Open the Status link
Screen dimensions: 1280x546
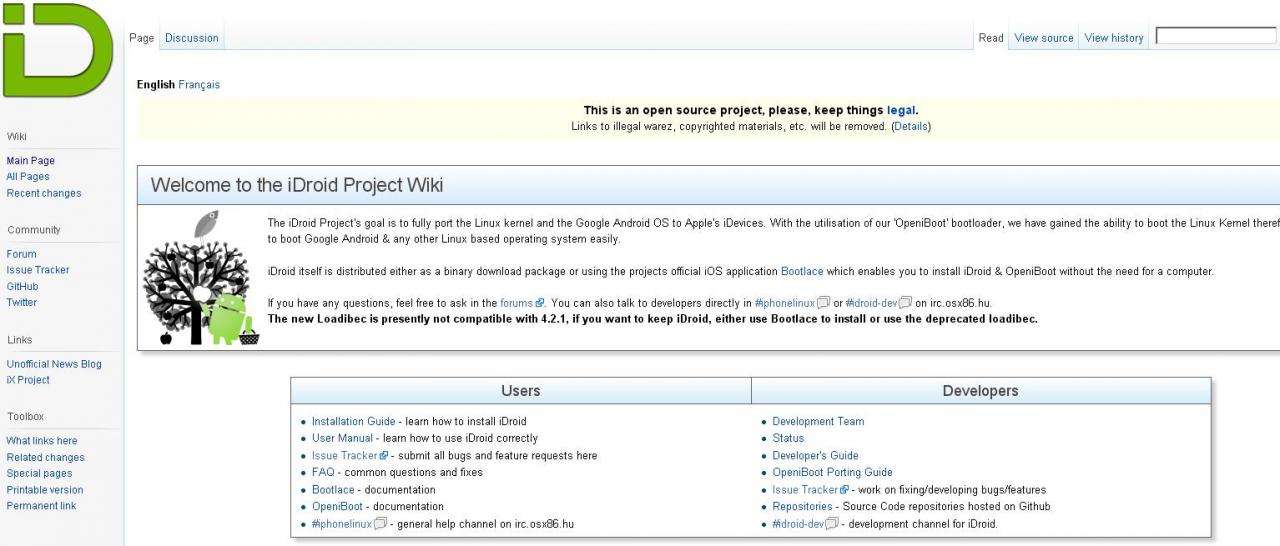(x=788, y=439)
